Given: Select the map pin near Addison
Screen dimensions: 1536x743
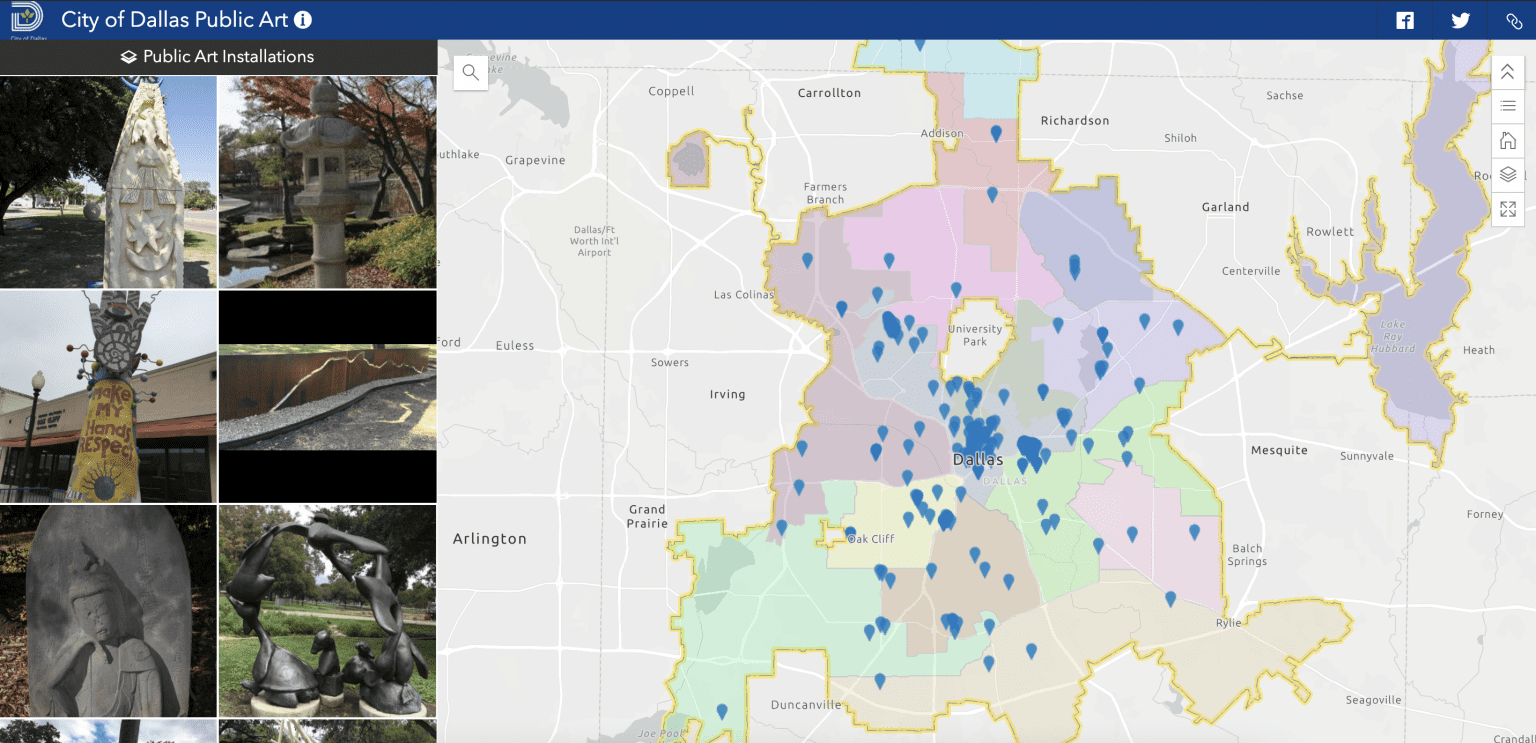Looking at the screenshot, I should tap(996, 131).
